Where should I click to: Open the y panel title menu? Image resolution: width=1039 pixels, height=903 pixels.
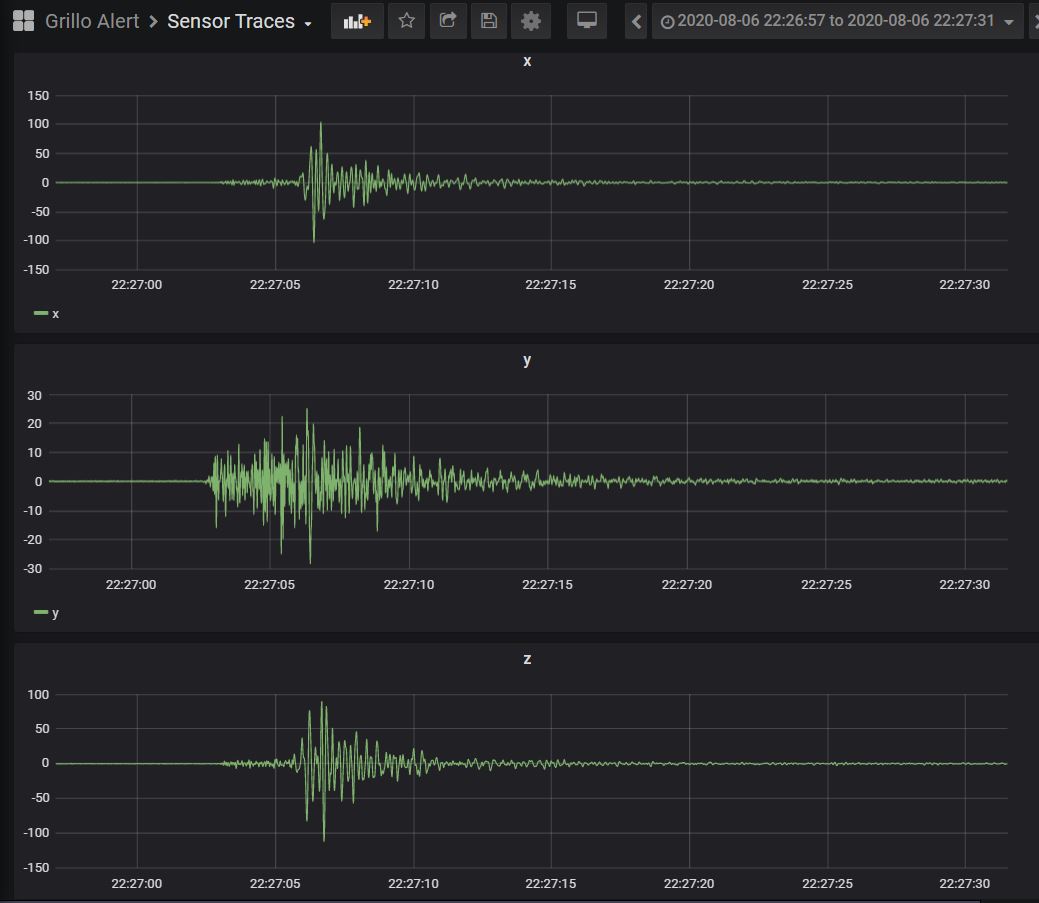[527, 361]
